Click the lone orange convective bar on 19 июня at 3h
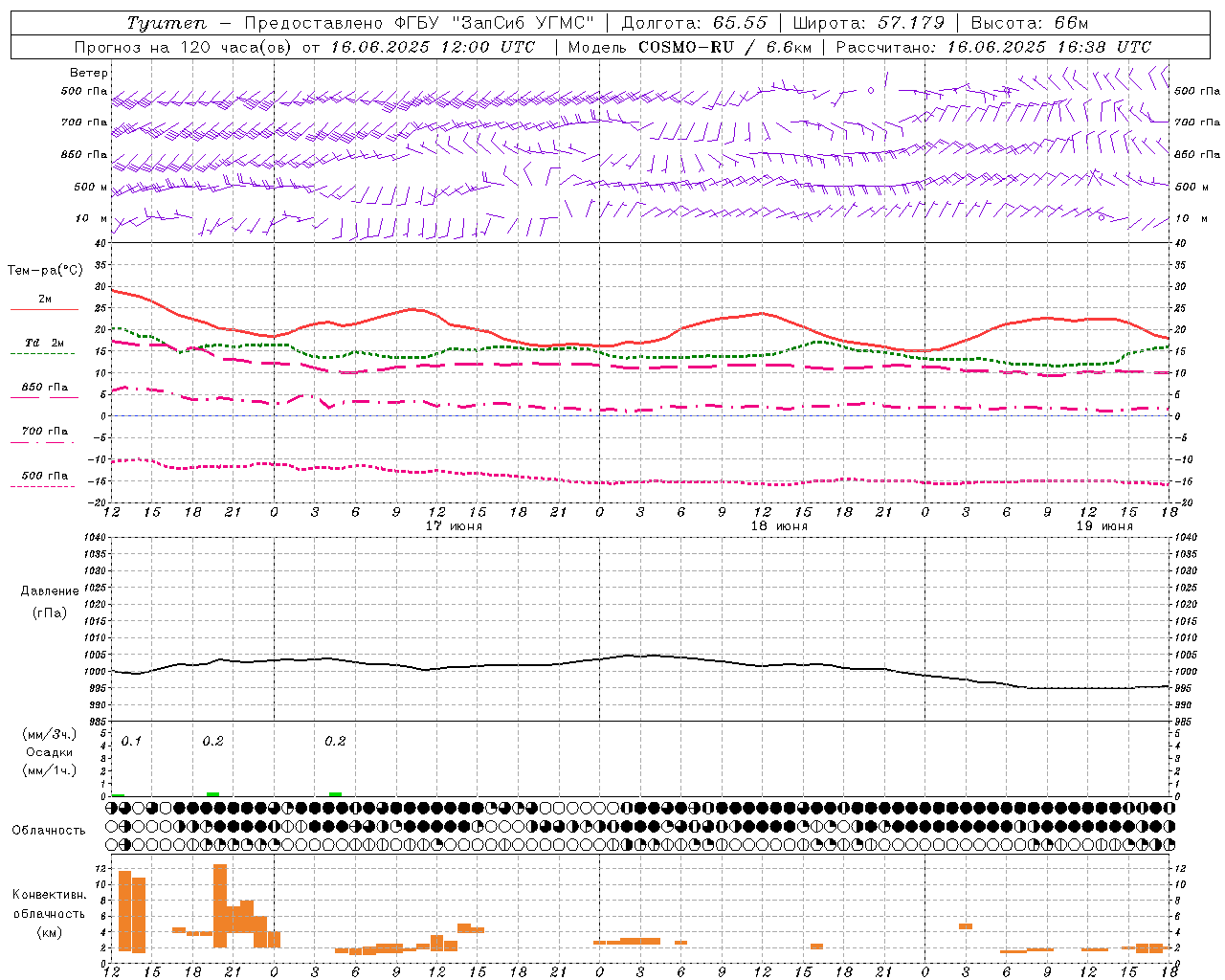The height and width of the screenshot is (980, 1225). click(x=966, y=926)
